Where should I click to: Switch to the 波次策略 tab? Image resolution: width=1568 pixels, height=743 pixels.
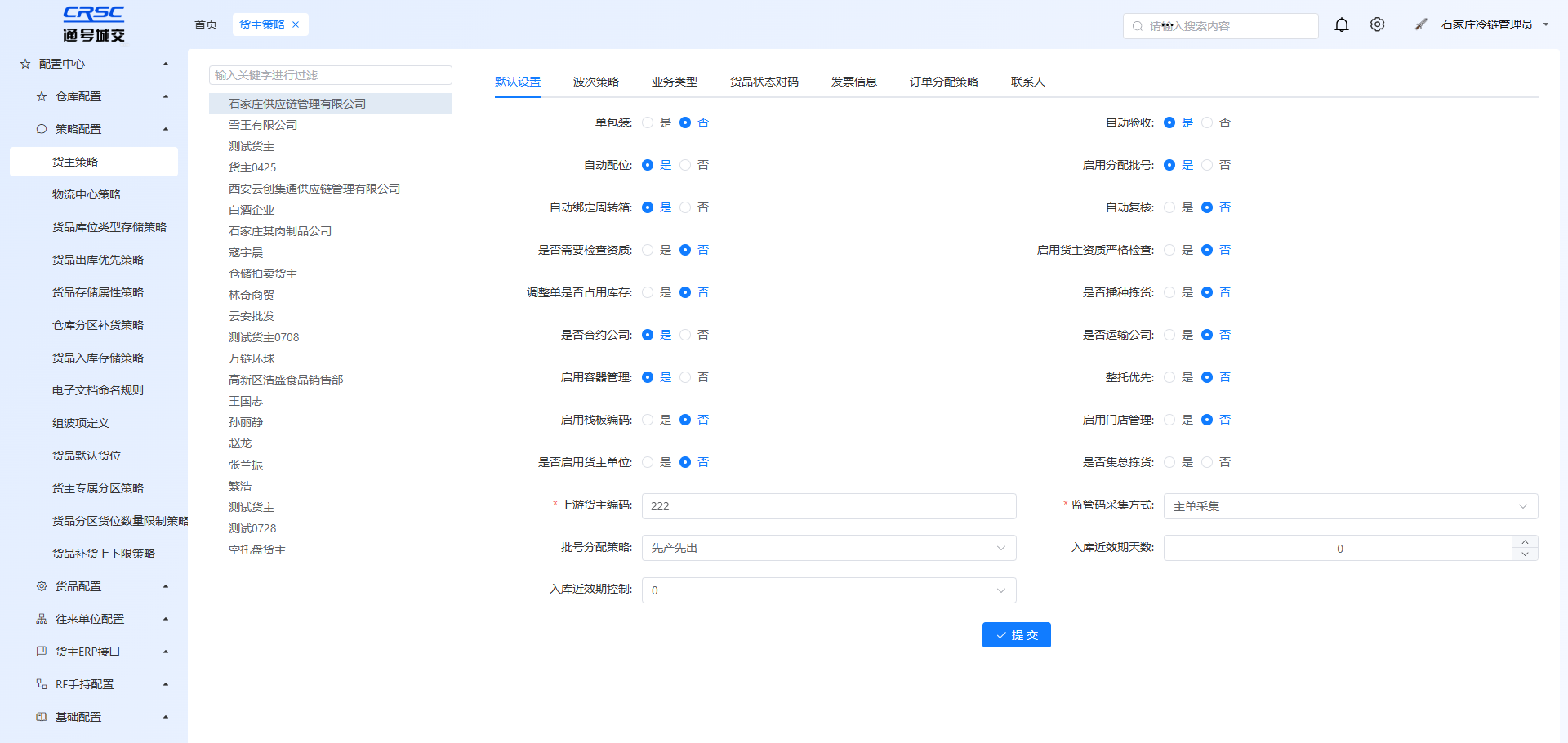596,82
